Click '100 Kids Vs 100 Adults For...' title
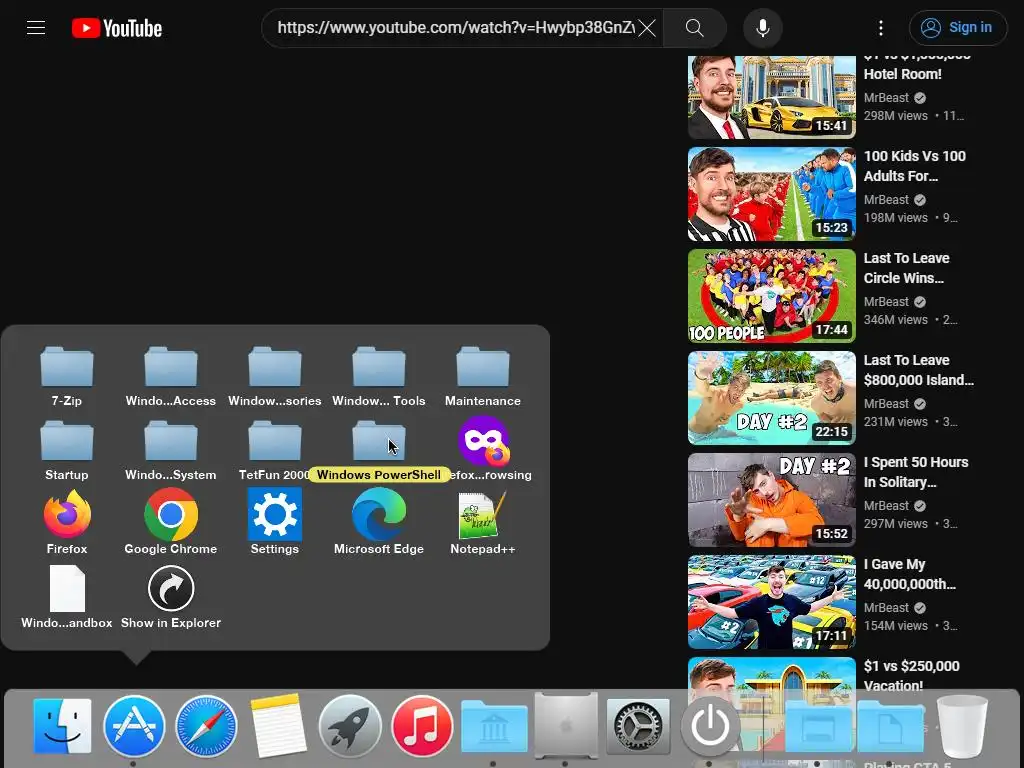Screen dimensions: 1024x768 coord(914,166)
